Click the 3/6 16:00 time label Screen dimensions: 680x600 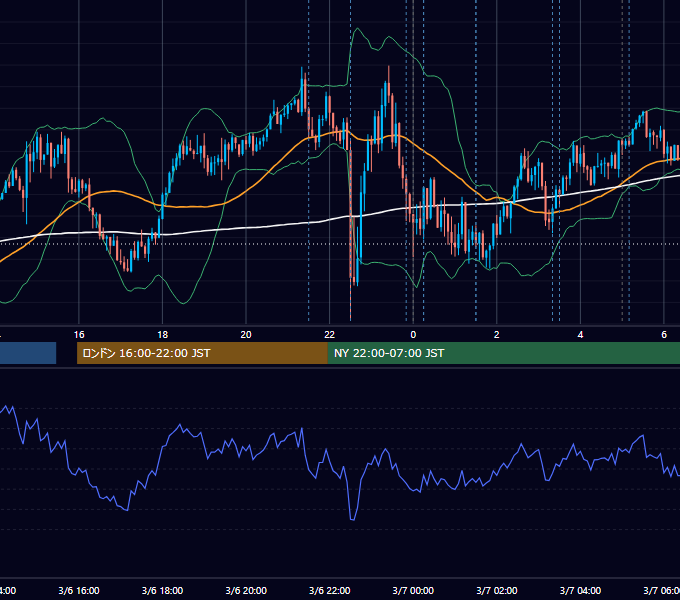79,590
